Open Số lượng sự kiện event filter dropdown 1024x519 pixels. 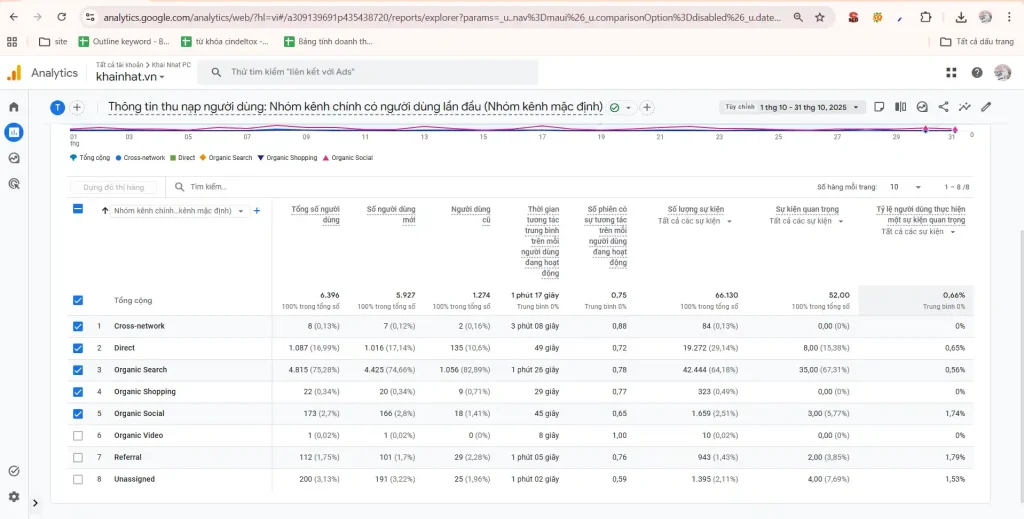point(695,221)
